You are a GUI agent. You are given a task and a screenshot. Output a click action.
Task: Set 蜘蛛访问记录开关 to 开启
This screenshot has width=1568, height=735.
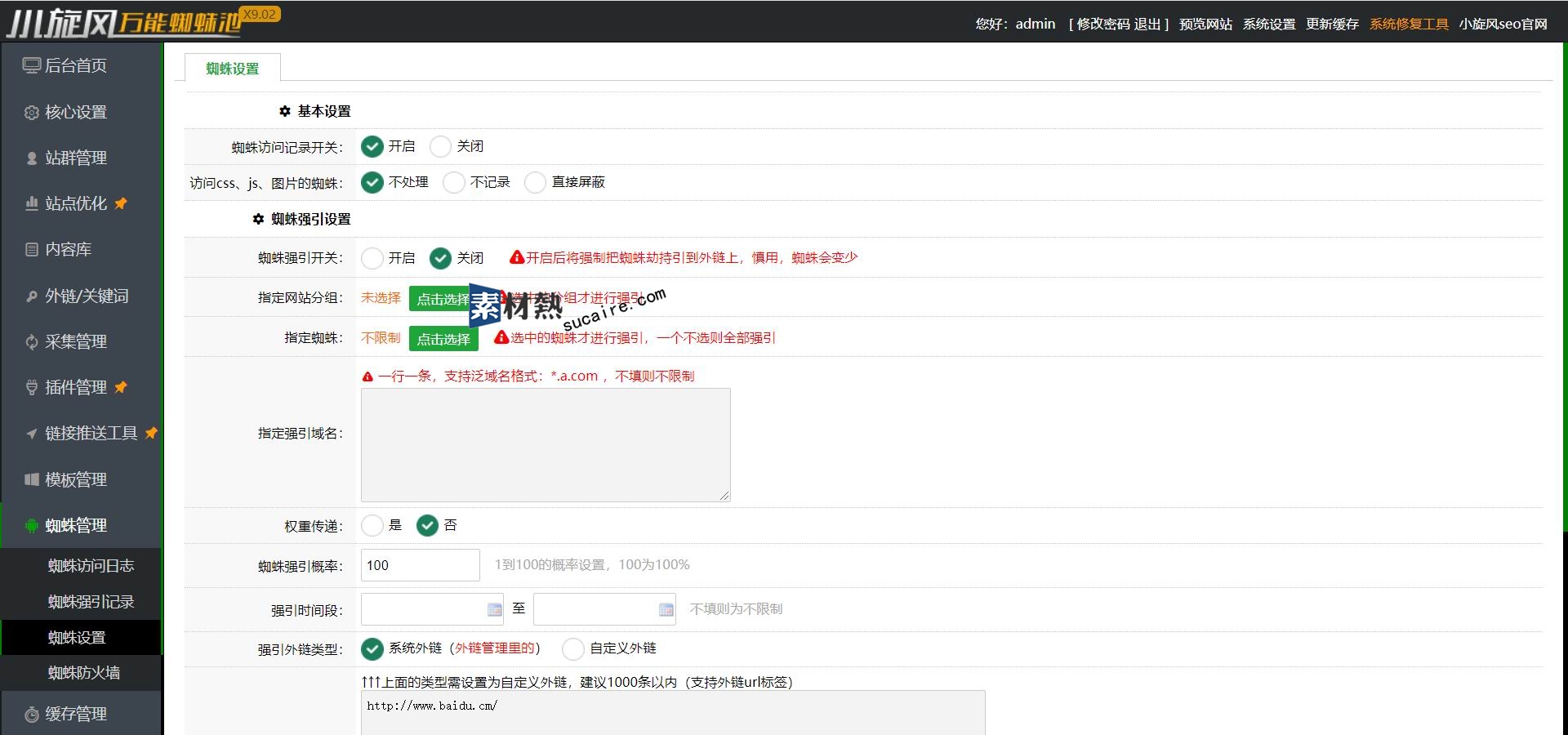pyautogui.click(x=372, y=146)
